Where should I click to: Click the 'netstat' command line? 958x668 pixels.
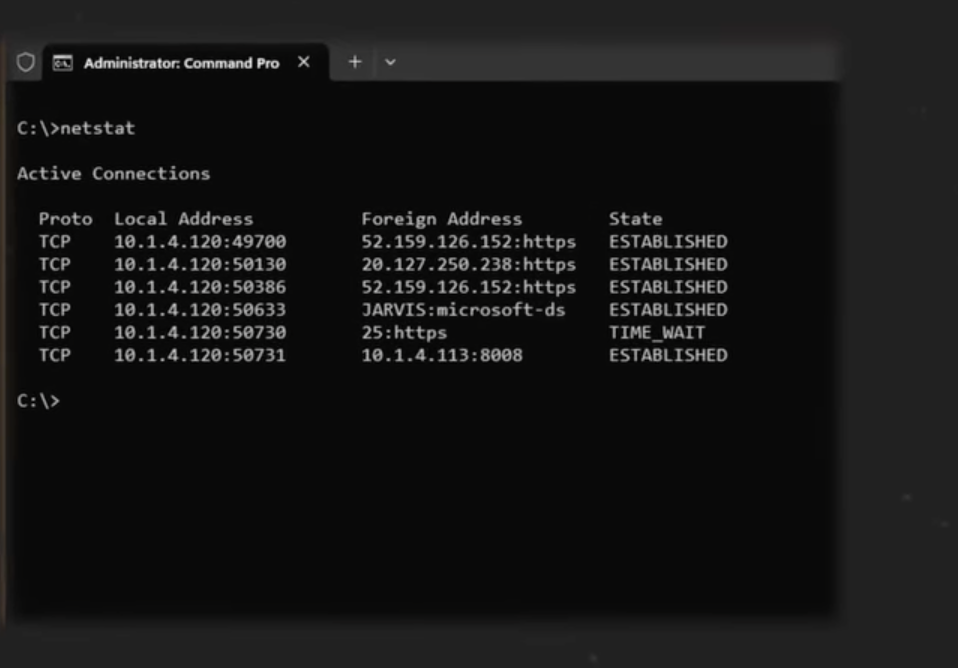click(x=76, y=128)
